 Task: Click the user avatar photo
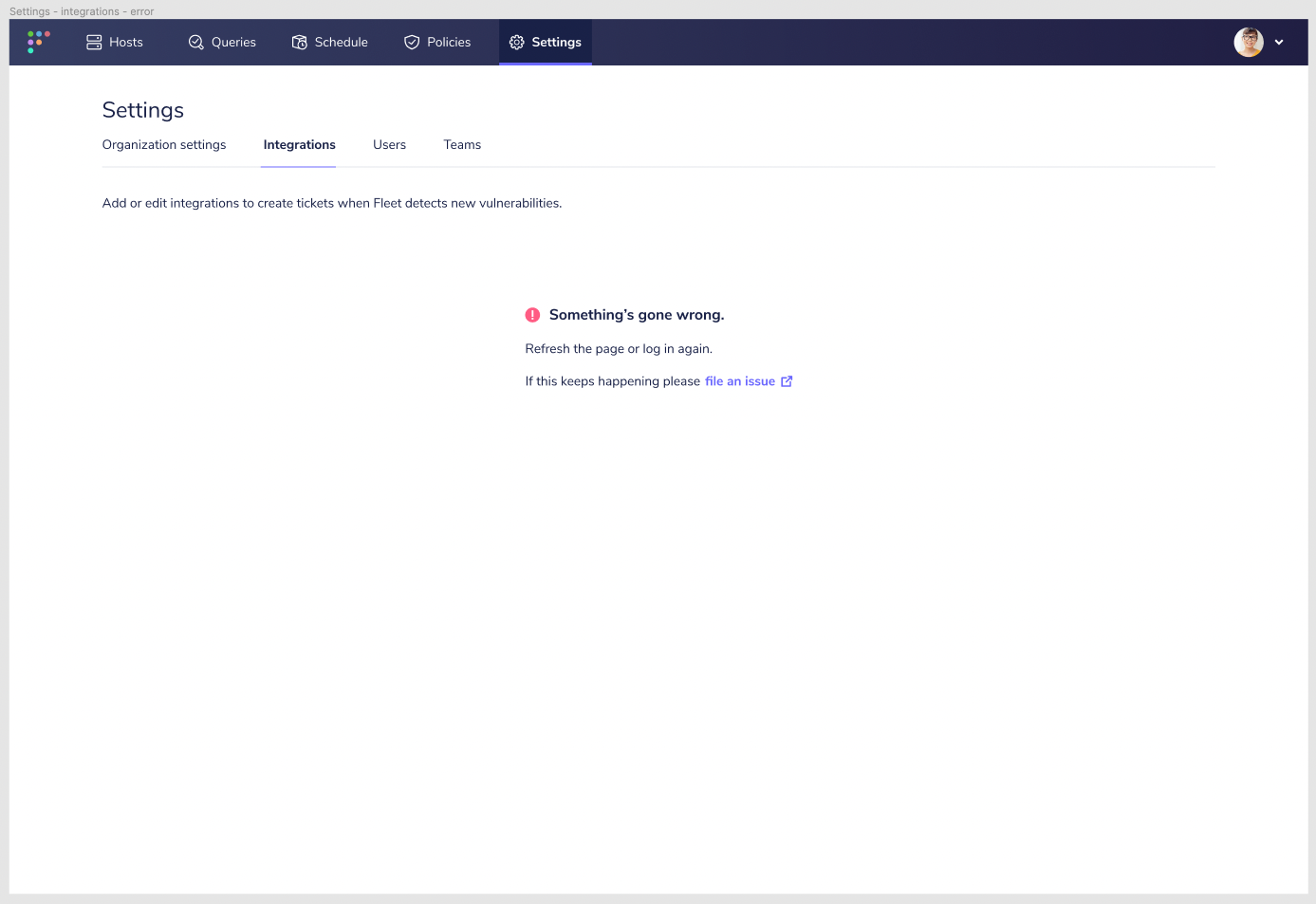[x=1249, y=42]
